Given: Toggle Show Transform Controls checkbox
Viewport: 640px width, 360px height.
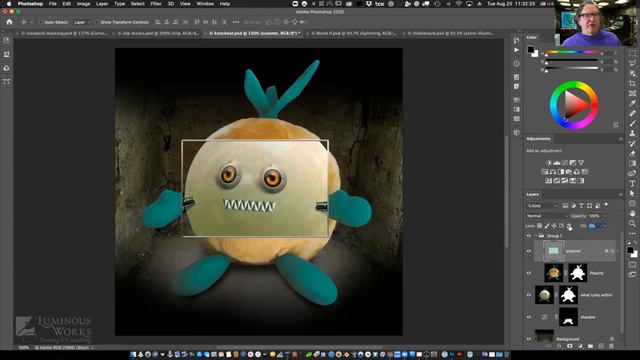Looking at the screenshot, I should [97, 22].
